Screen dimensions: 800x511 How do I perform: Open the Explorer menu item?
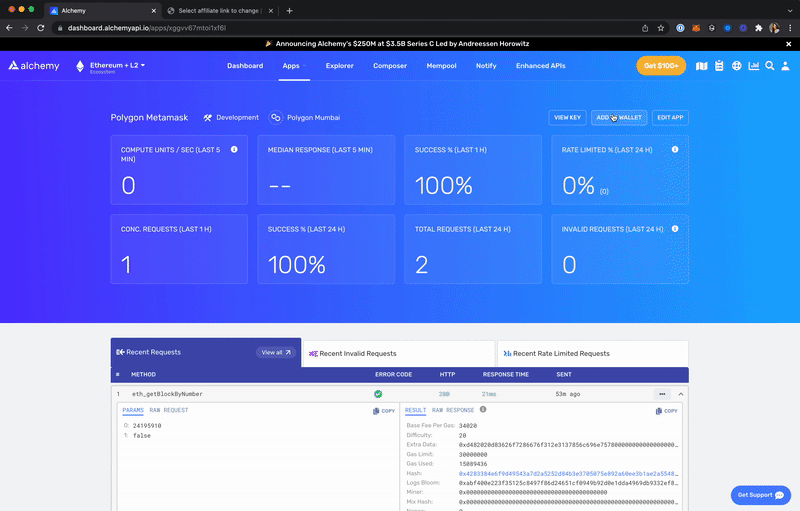click(x=339, y=66)
